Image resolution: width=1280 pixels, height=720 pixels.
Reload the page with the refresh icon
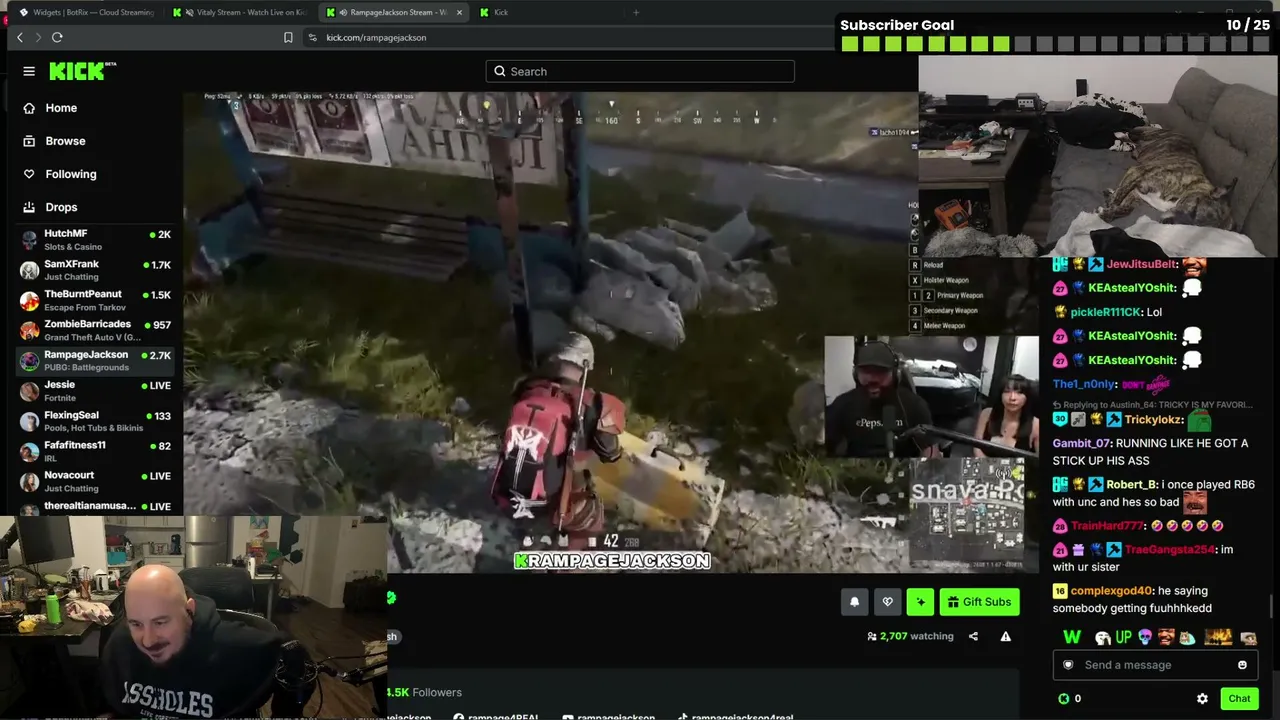tap(57, 37)
